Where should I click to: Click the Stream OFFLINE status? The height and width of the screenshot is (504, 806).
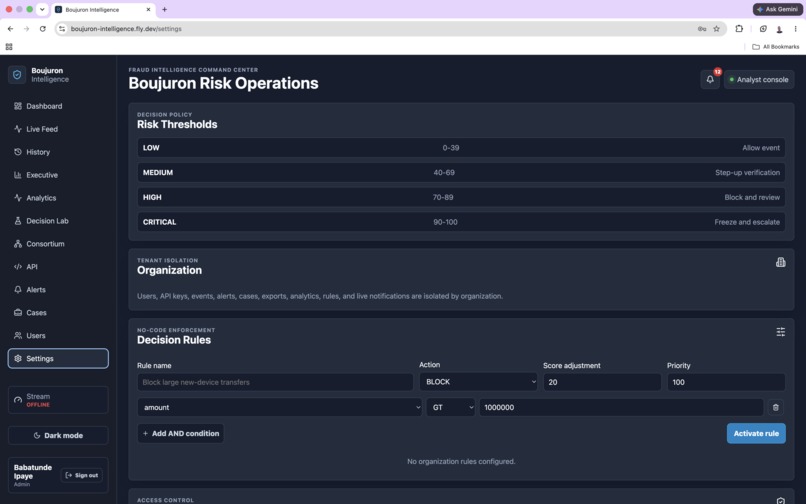(x=38, y=405)
